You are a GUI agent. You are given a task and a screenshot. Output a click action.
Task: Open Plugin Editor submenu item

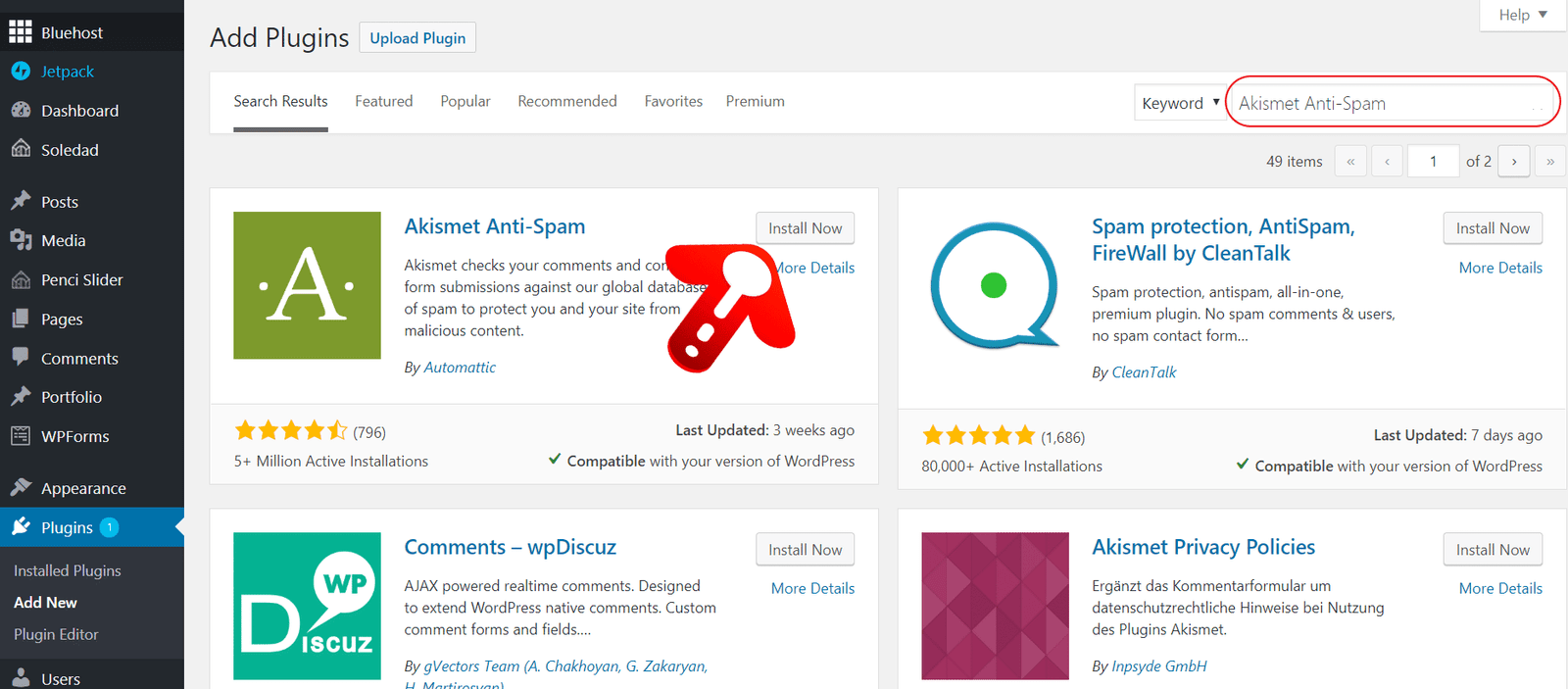coord(56,634)
